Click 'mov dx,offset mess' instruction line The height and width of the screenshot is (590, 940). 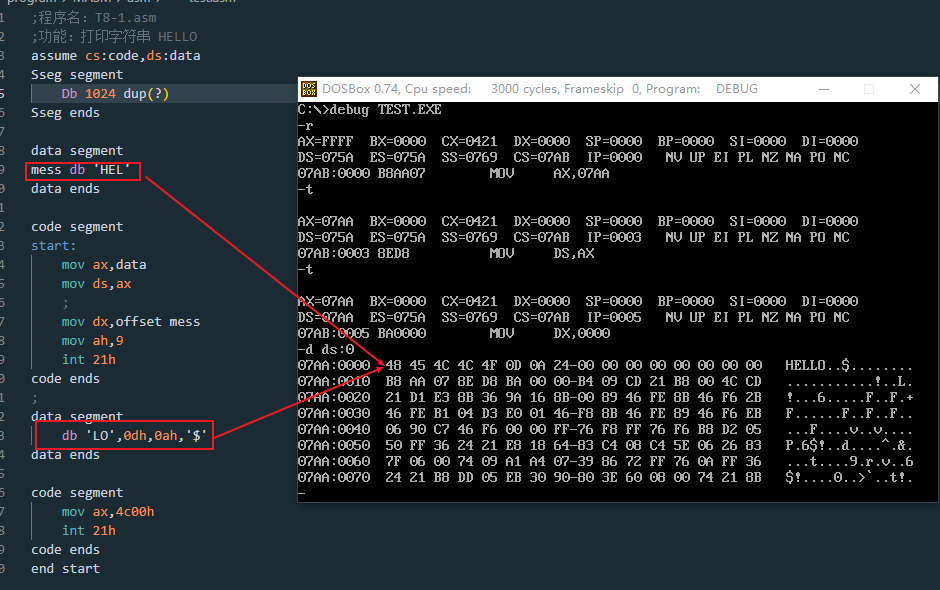click(x=131, y=322)
